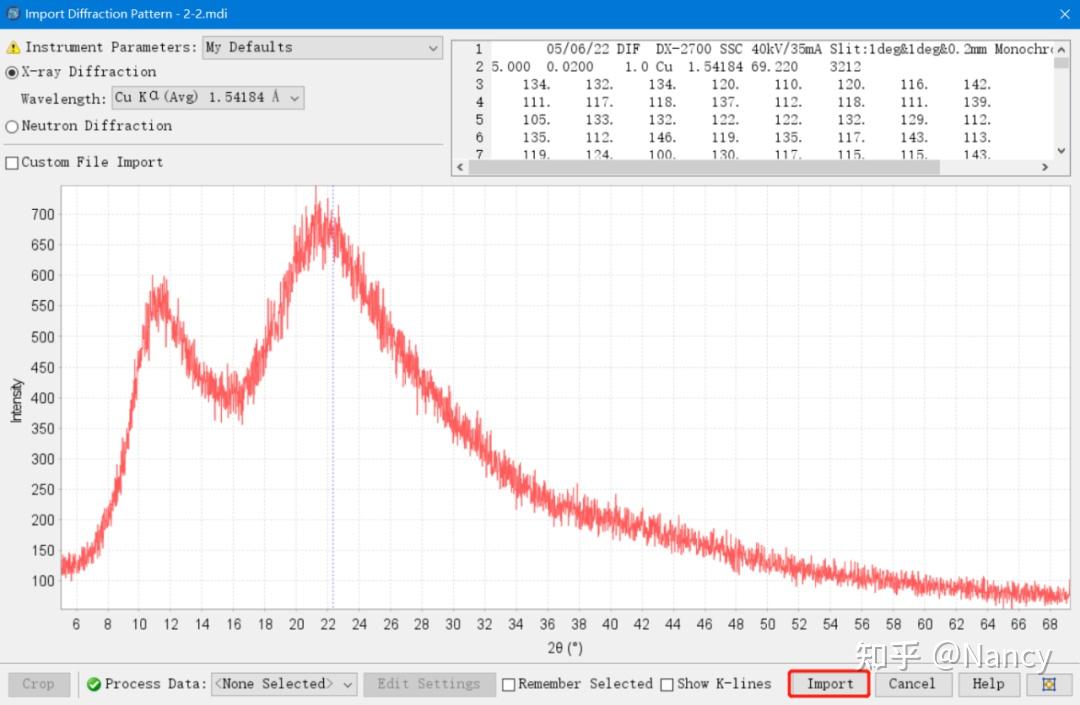The image size is (1080, 705).
Task: Open the Instrument Parameters My Defaults dropdown
Action: [322, 48]
